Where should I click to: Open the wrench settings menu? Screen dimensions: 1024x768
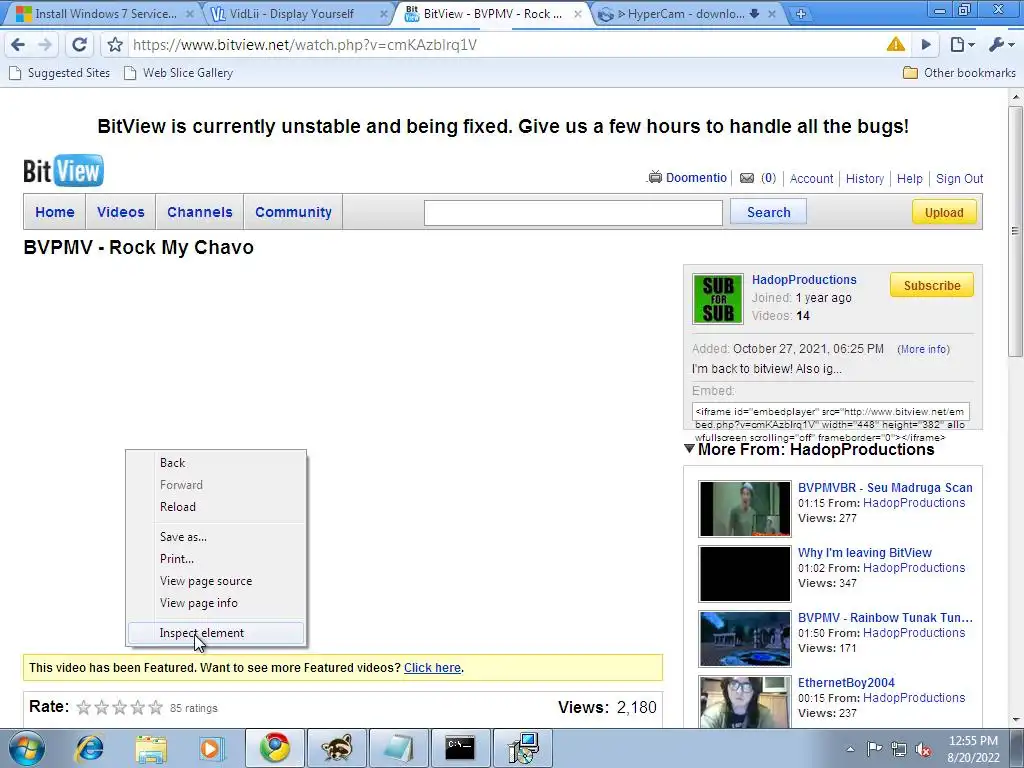[1000, 44]
